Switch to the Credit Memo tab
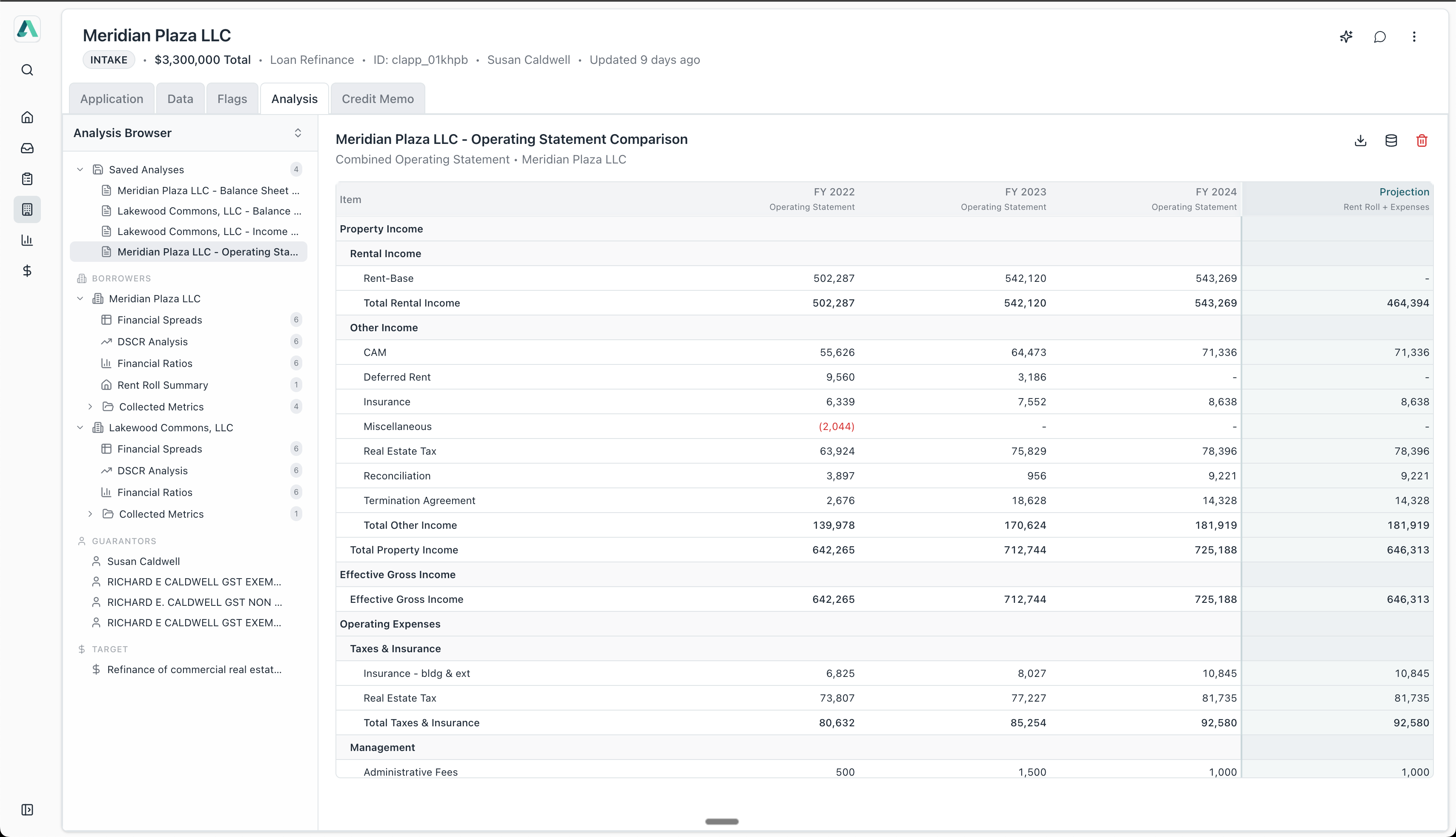 378,99
